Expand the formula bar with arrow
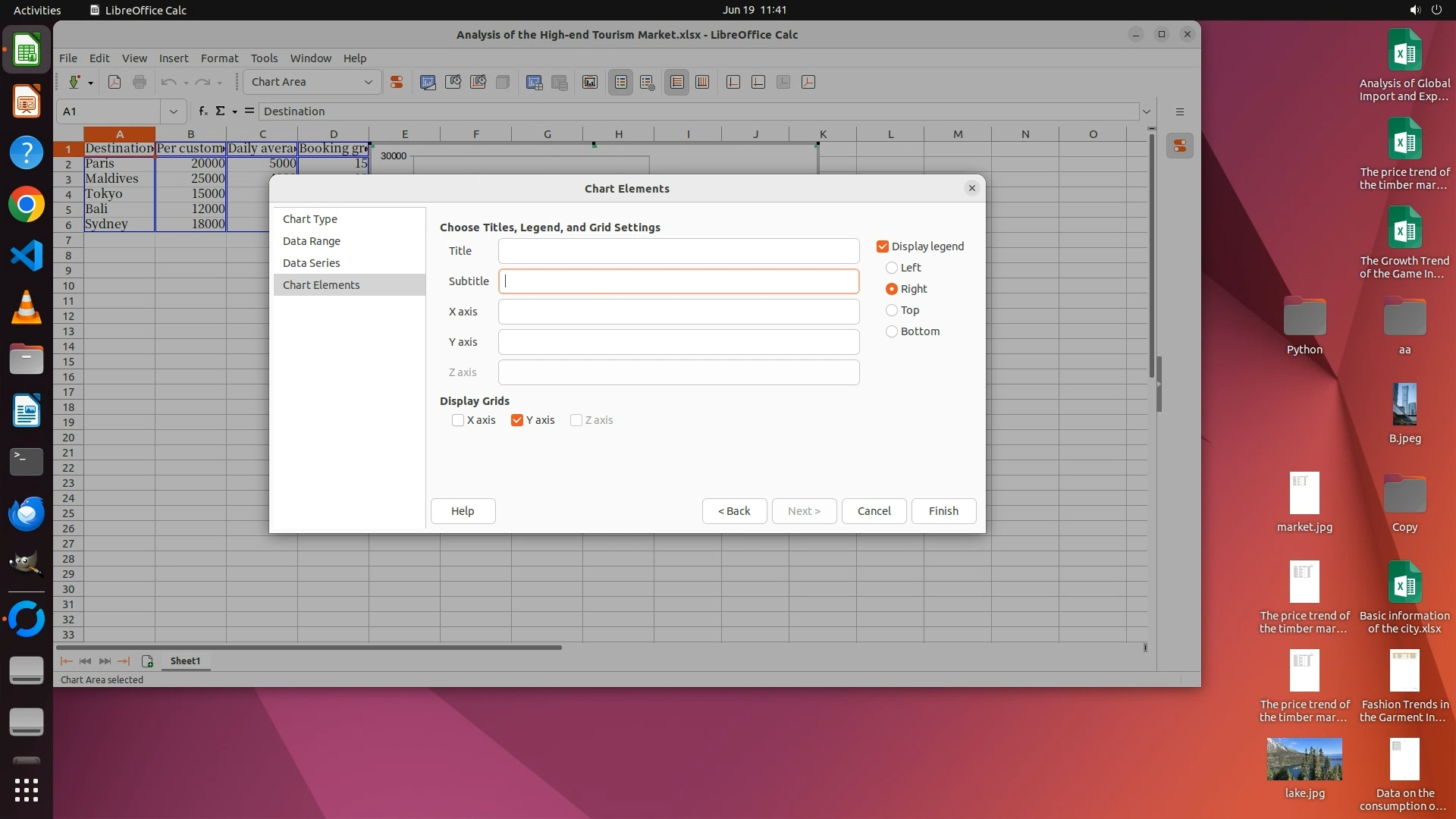This screenshot has width=1456, height=819. pos(1147,111)
